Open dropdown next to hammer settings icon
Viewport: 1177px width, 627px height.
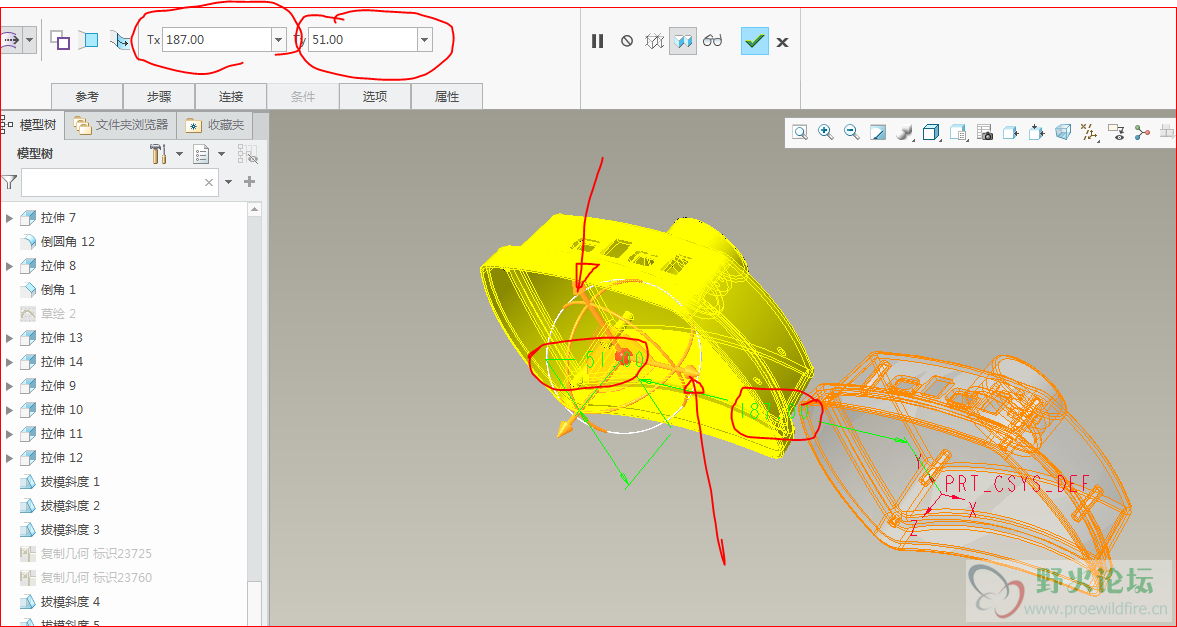tap(179, 154)
